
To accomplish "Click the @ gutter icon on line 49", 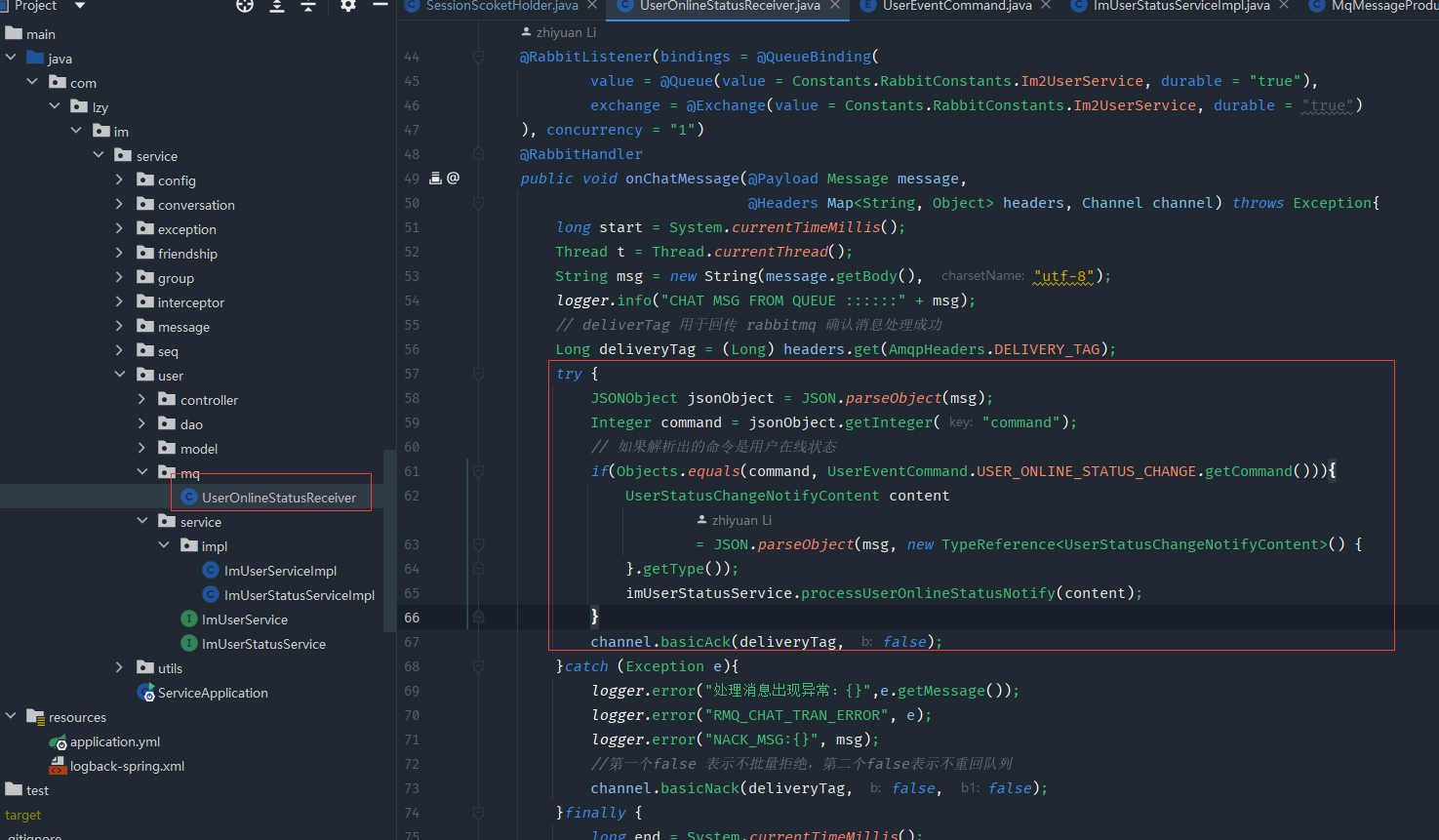I will pyautogui.click(x=454, y=179).
